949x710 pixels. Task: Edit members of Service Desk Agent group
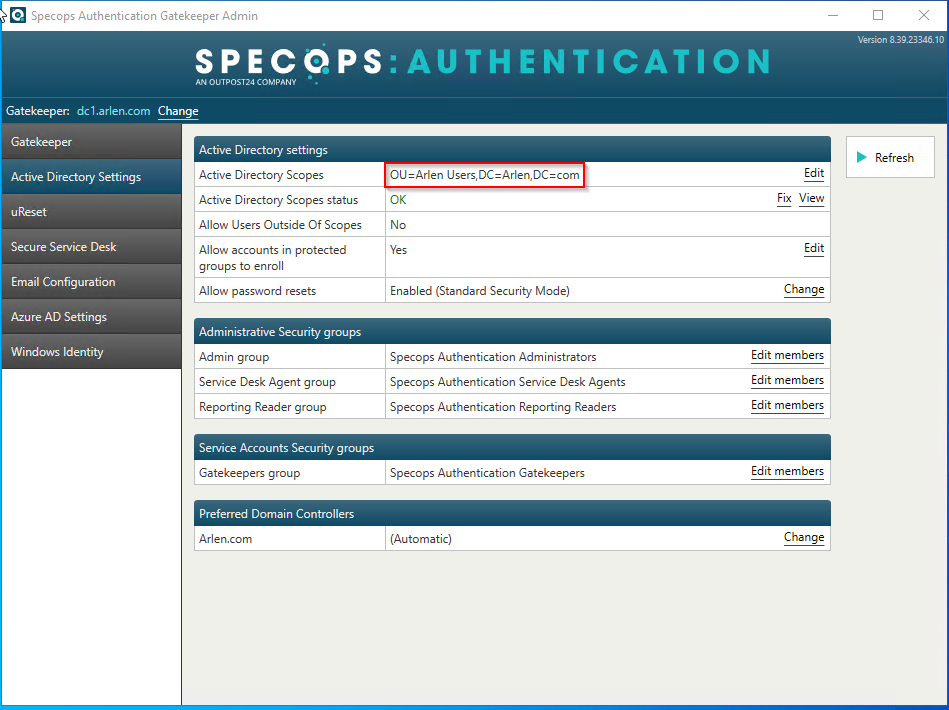787,380
